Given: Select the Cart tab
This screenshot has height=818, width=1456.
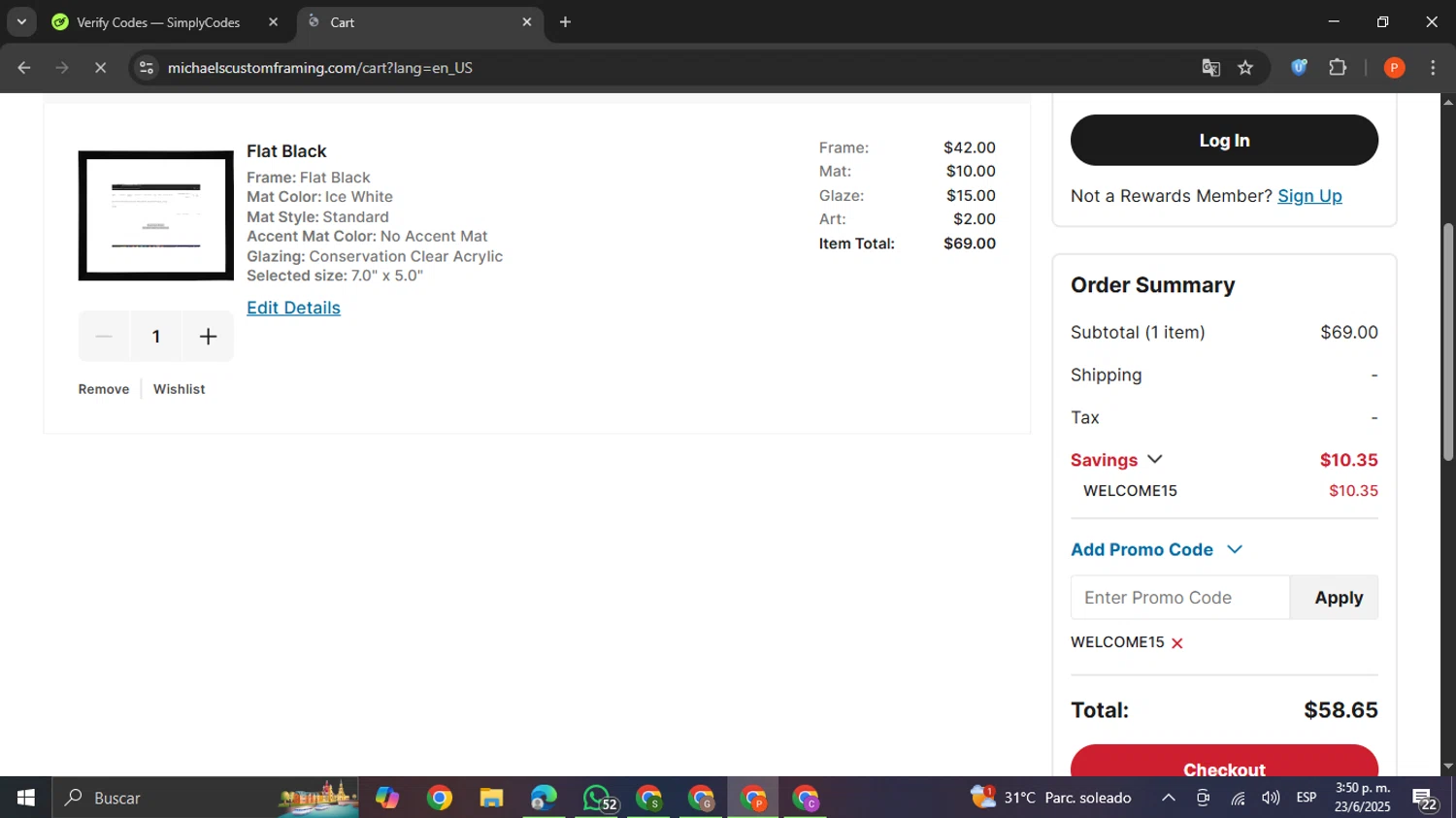Looking at the screenshot, I should pyautogui.click(x=417, y=22).
